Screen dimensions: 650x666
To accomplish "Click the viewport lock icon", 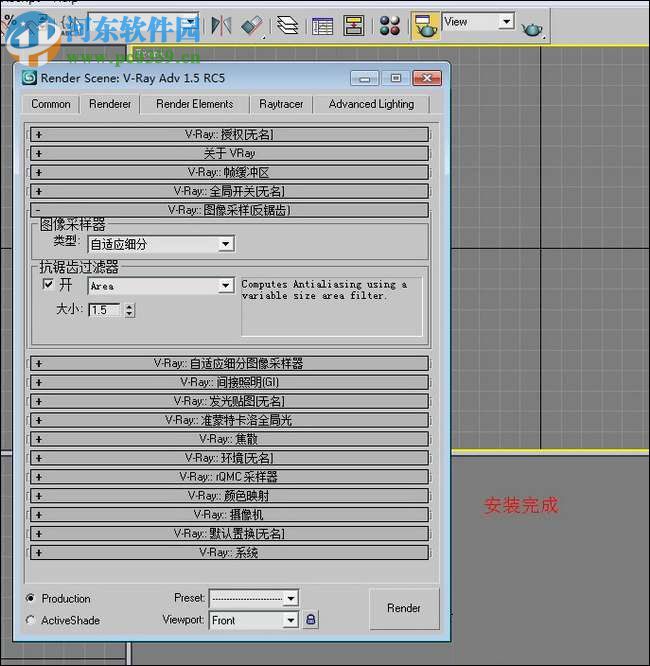I will click(311, 620).
